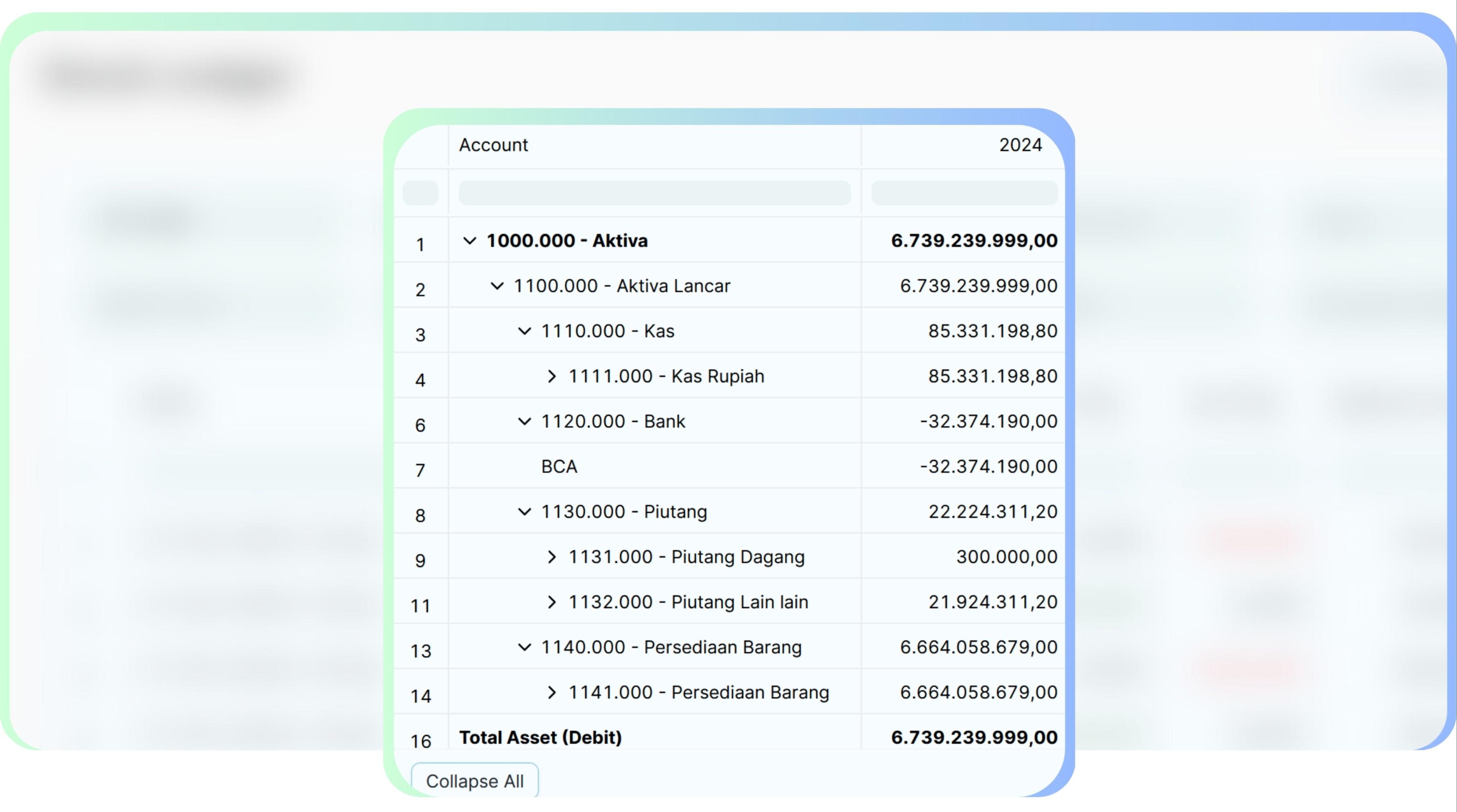This screenshot has height=812, width=1457.
Task: Click the Bank amount -32.374.190,00 cell
Action: [x=988, y=421]
